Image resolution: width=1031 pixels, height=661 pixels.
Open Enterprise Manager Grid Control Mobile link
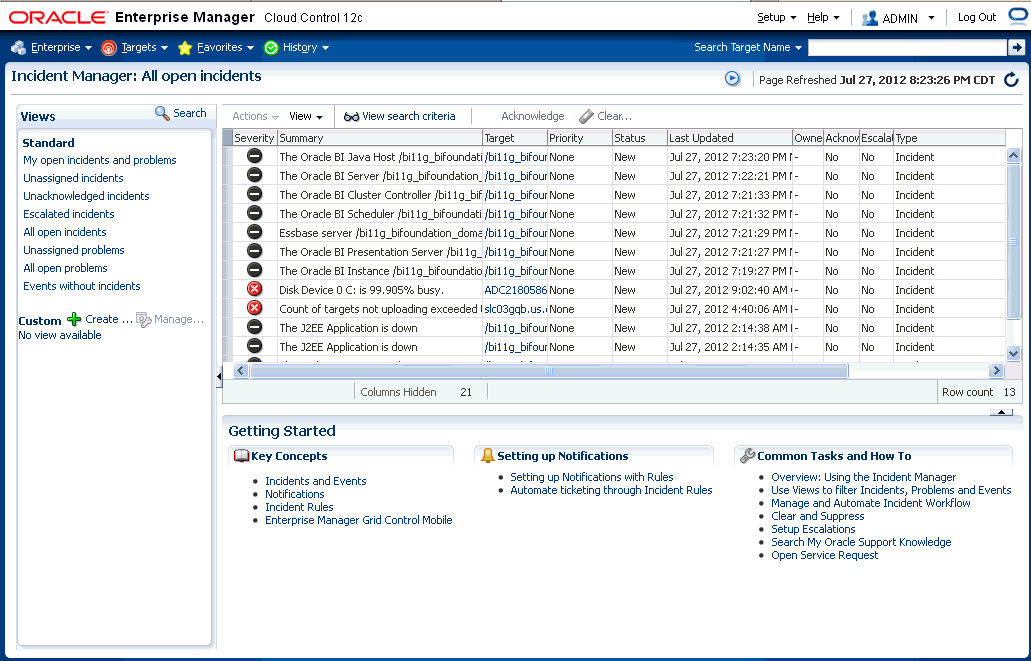point(358,520)
